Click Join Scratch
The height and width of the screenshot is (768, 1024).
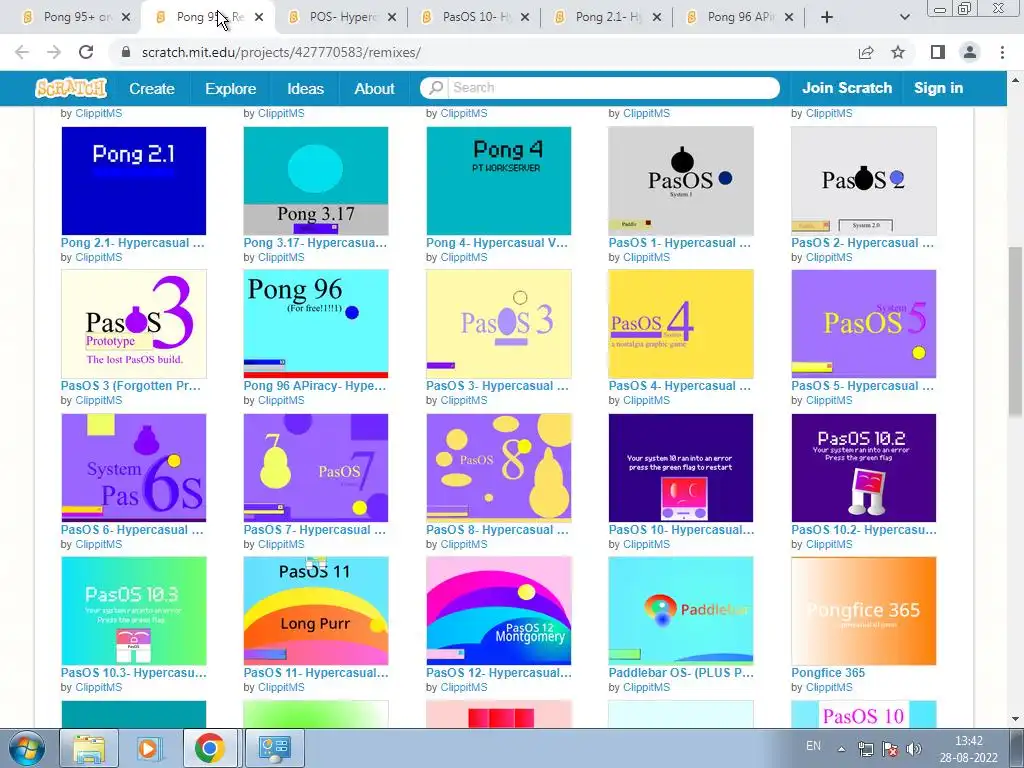(x=846, y=88)
